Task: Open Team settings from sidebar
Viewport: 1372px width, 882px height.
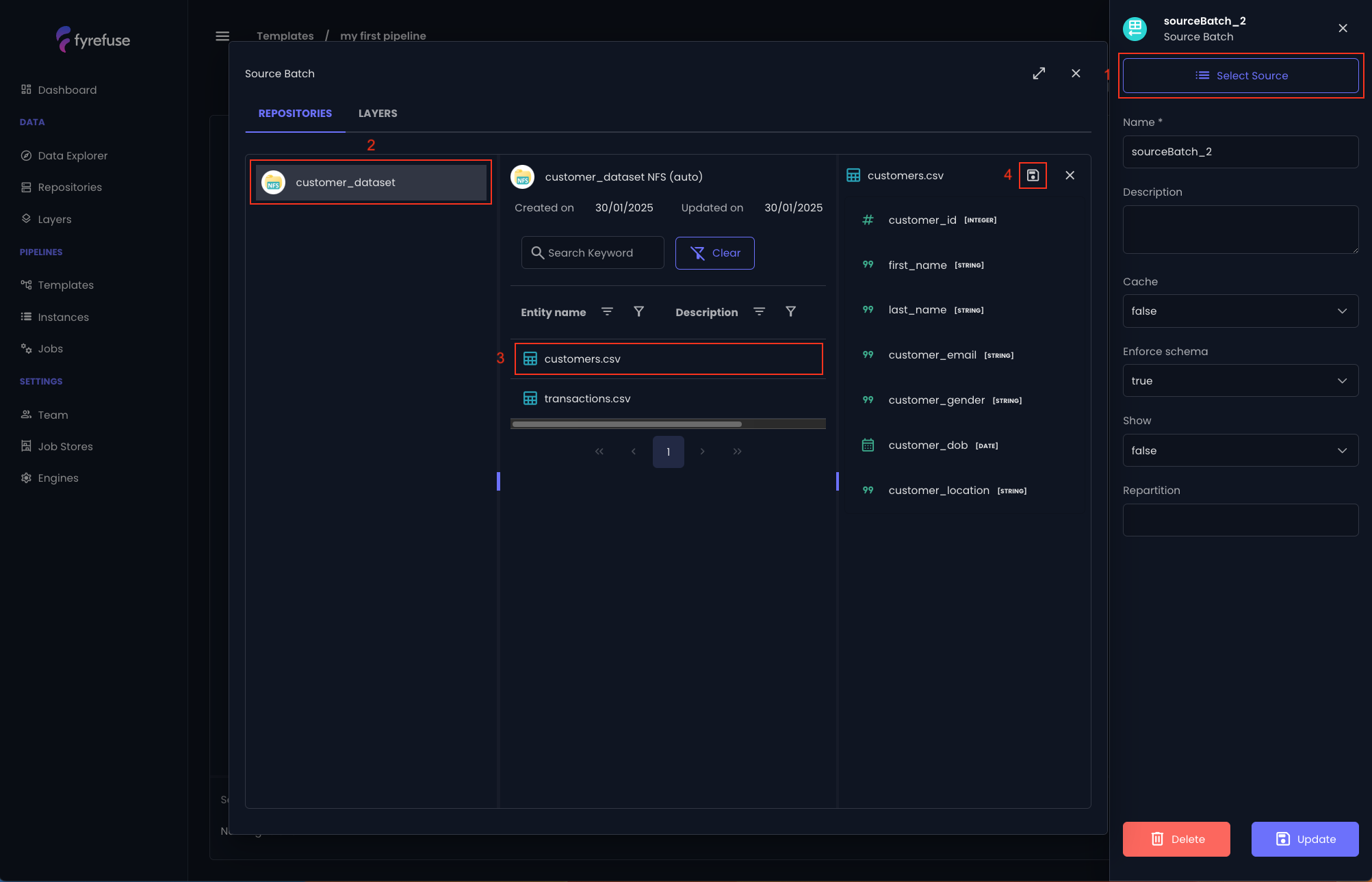Action: (x=44, y=415)
